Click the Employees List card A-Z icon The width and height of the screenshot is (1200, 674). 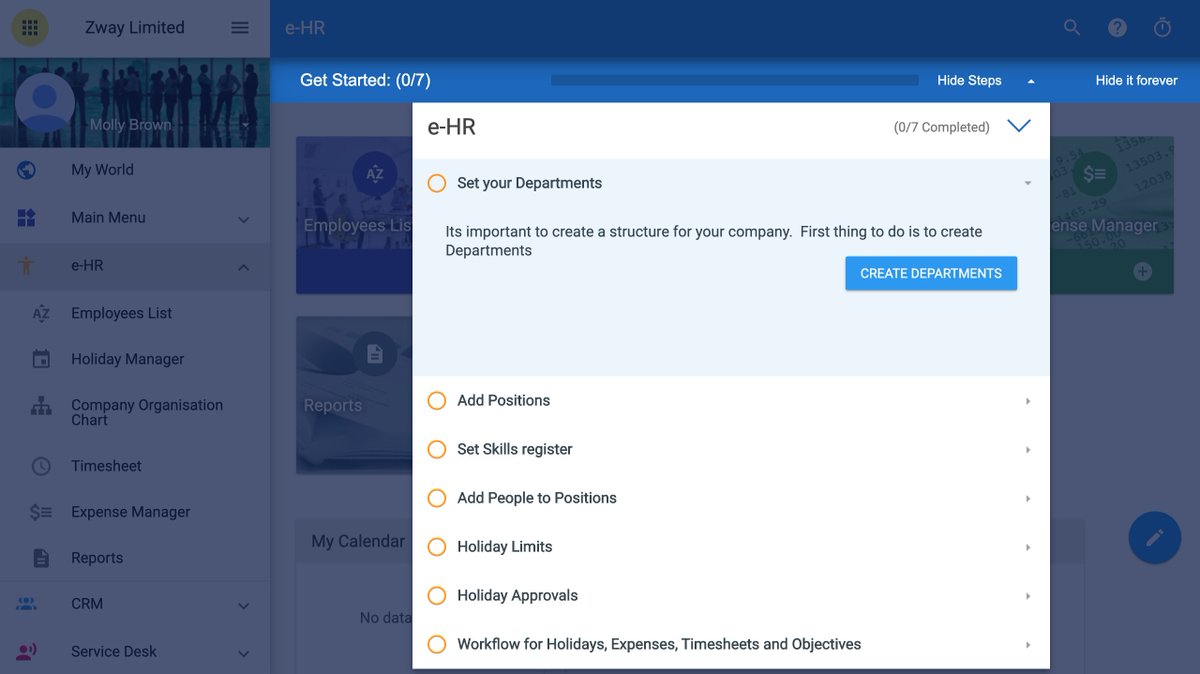375,174
